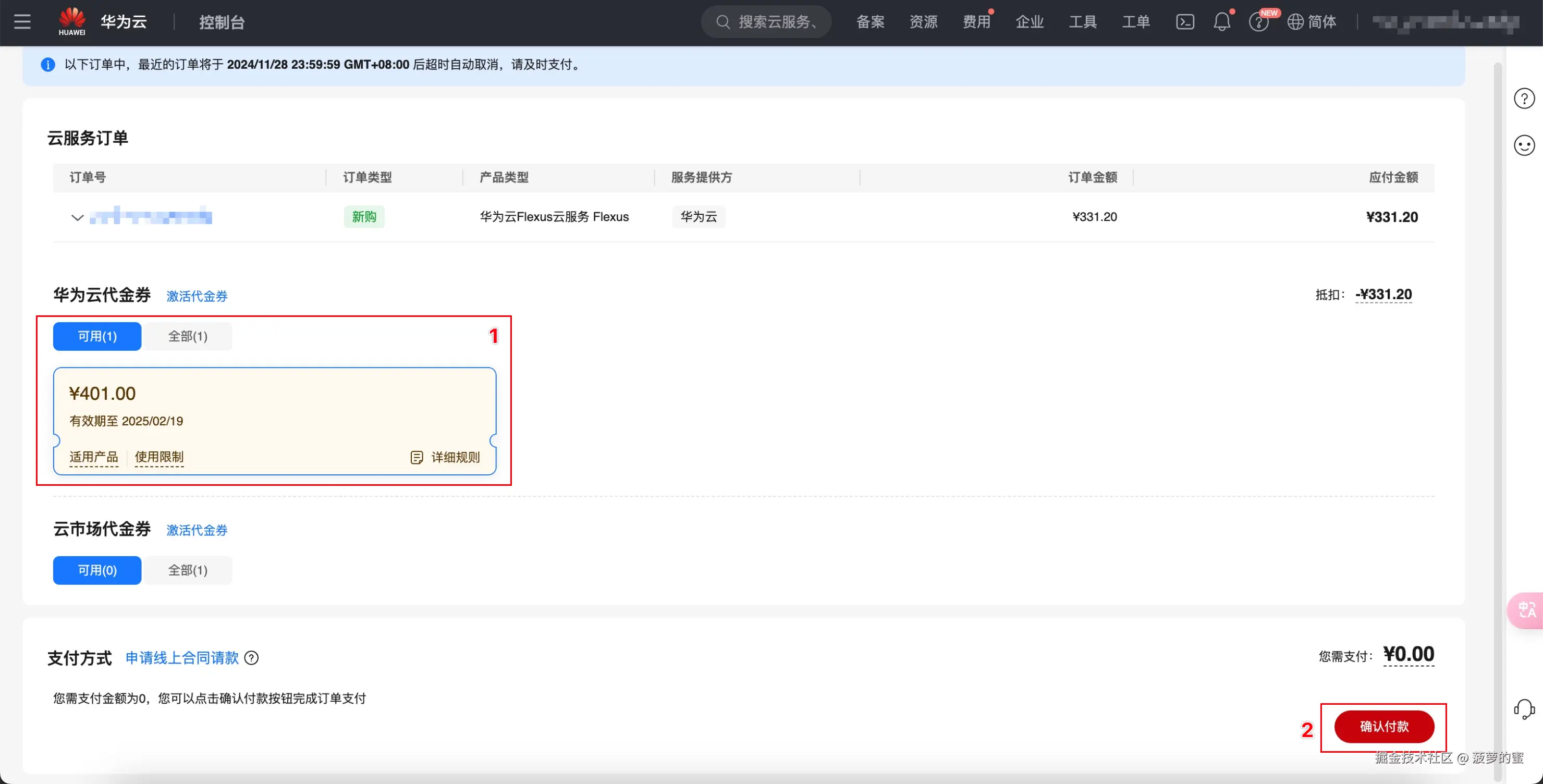The height and width of the screenshot is (784, 1543).
Task: Open the 控制台 console link
Action: point(222,22)
